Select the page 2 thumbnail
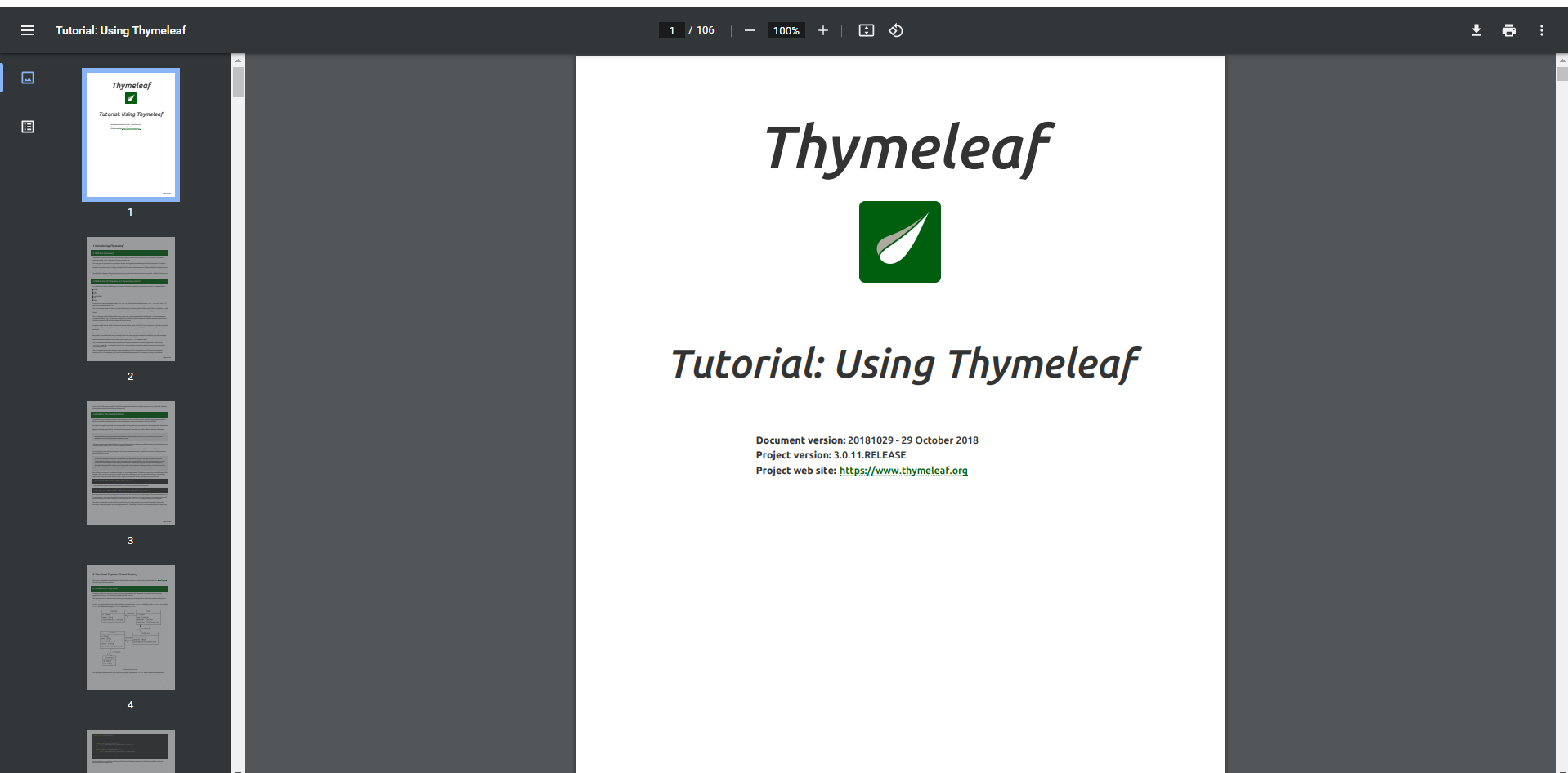 pos(130,299)
